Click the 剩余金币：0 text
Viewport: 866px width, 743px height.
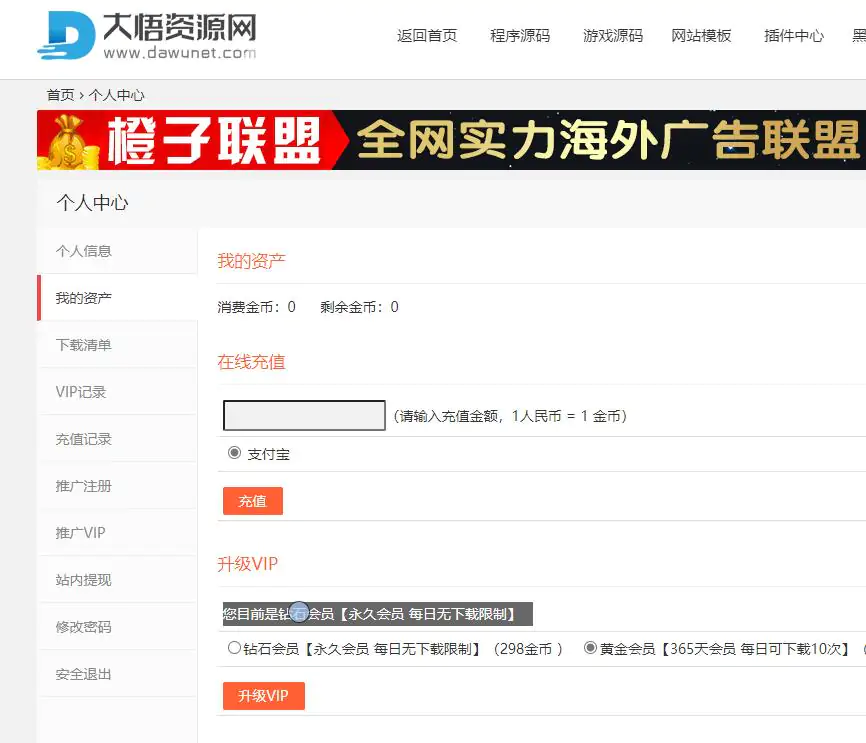359,307
